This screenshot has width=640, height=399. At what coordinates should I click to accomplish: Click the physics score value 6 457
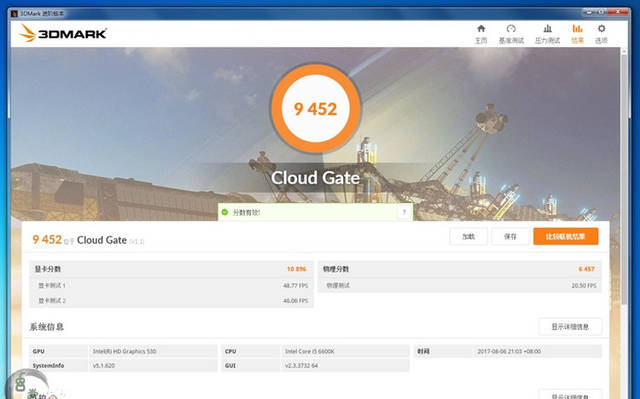pos(587,269)
